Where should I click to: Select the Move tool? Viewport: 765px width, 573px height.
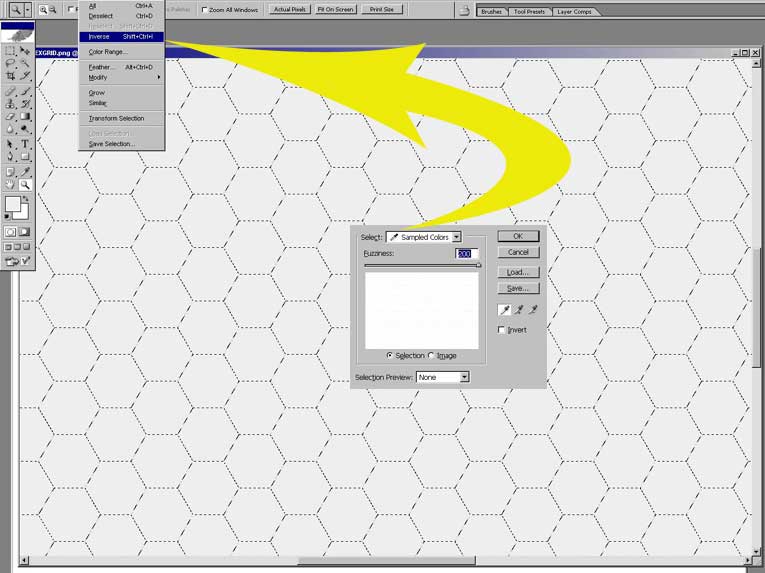pyautogui.click(x=25, y=51)
